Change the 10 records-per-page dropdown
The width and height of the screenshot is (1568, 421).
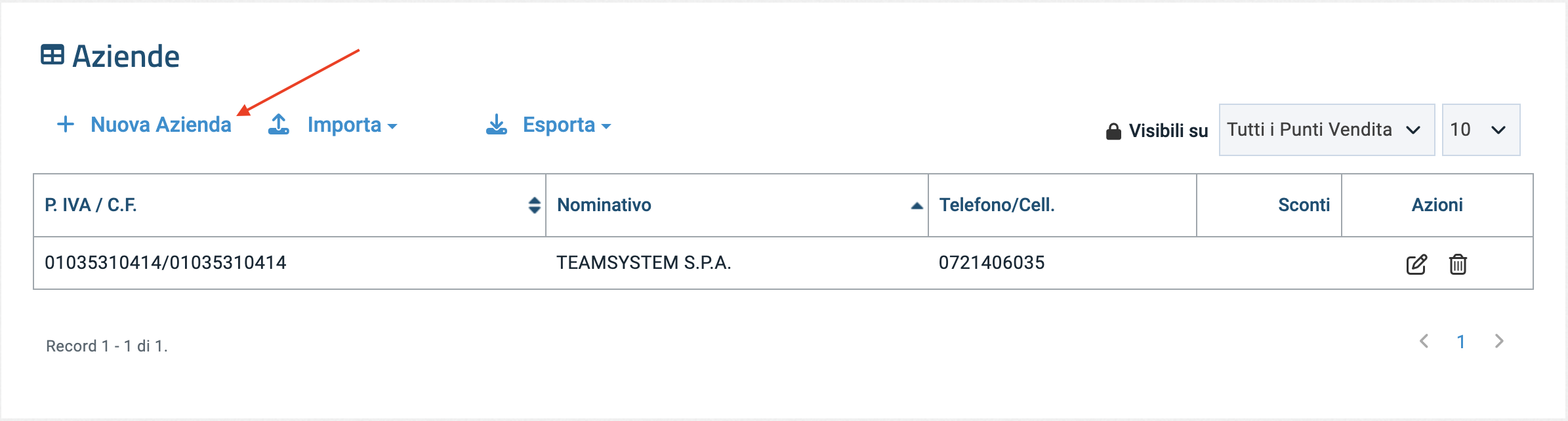[x=1481, y=130]
